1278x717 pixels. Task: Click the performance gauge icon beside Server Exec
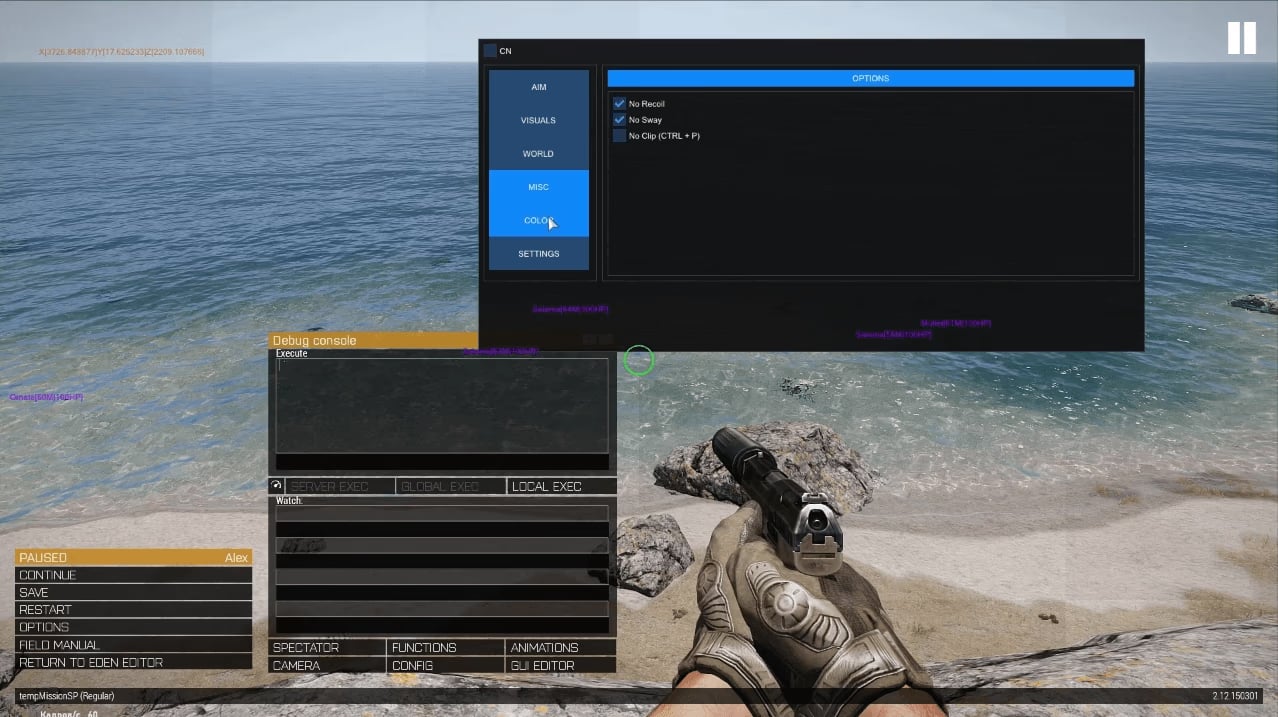tap(277, 486)
